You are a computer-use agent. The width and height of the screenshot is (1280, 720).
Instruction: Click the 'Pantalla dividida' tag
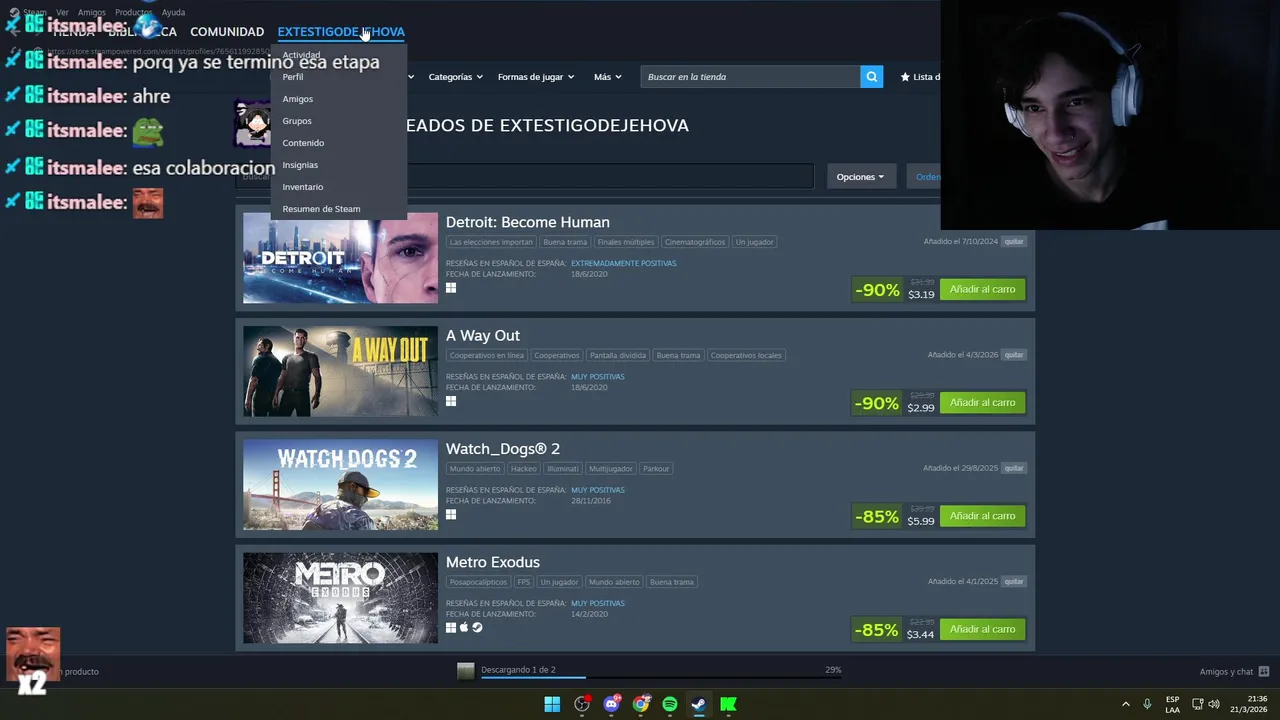(x=617, y=355)
